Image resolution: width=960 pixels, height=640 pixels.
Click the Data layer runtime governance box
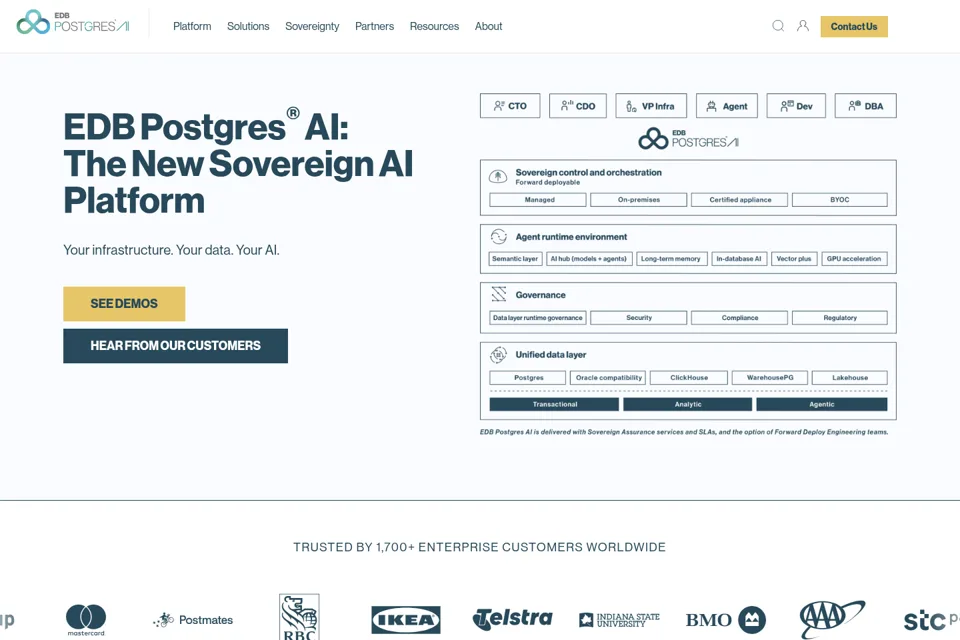pyautogui.click(x=538, y=318)
